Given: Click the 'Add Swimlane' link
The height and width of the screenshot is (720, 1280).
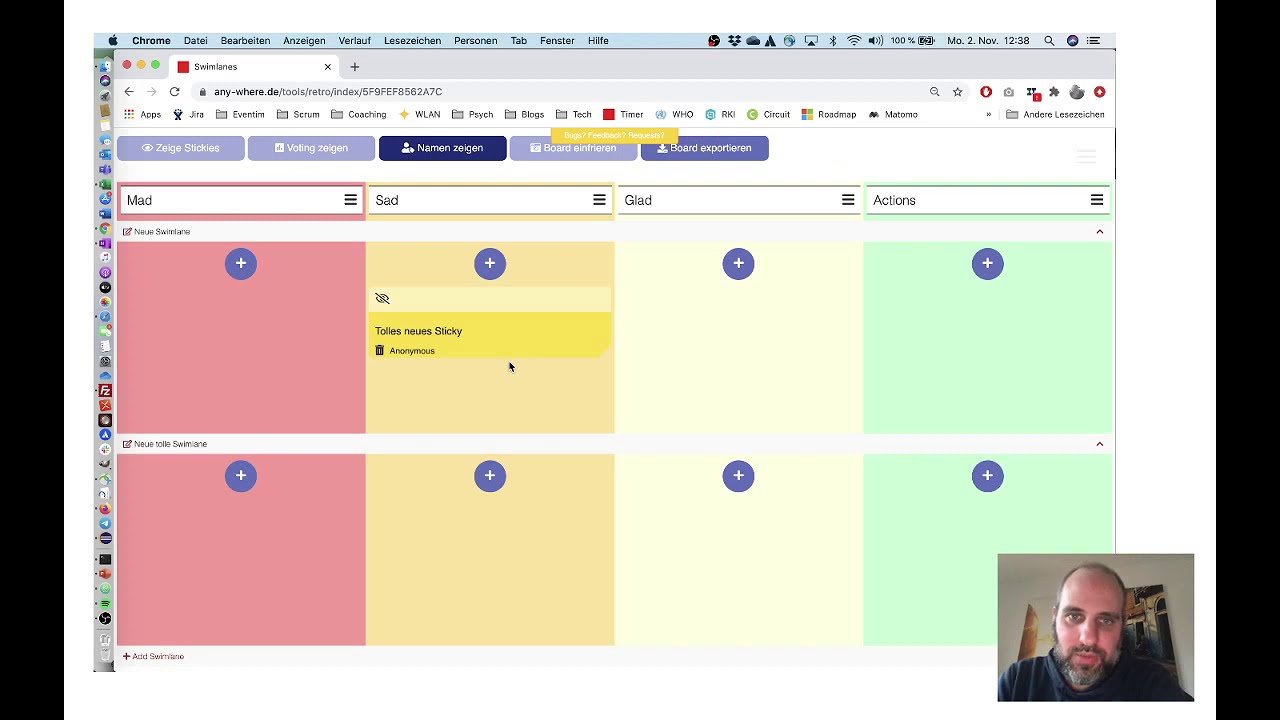Looking at the screenshot, I should 153,657.
